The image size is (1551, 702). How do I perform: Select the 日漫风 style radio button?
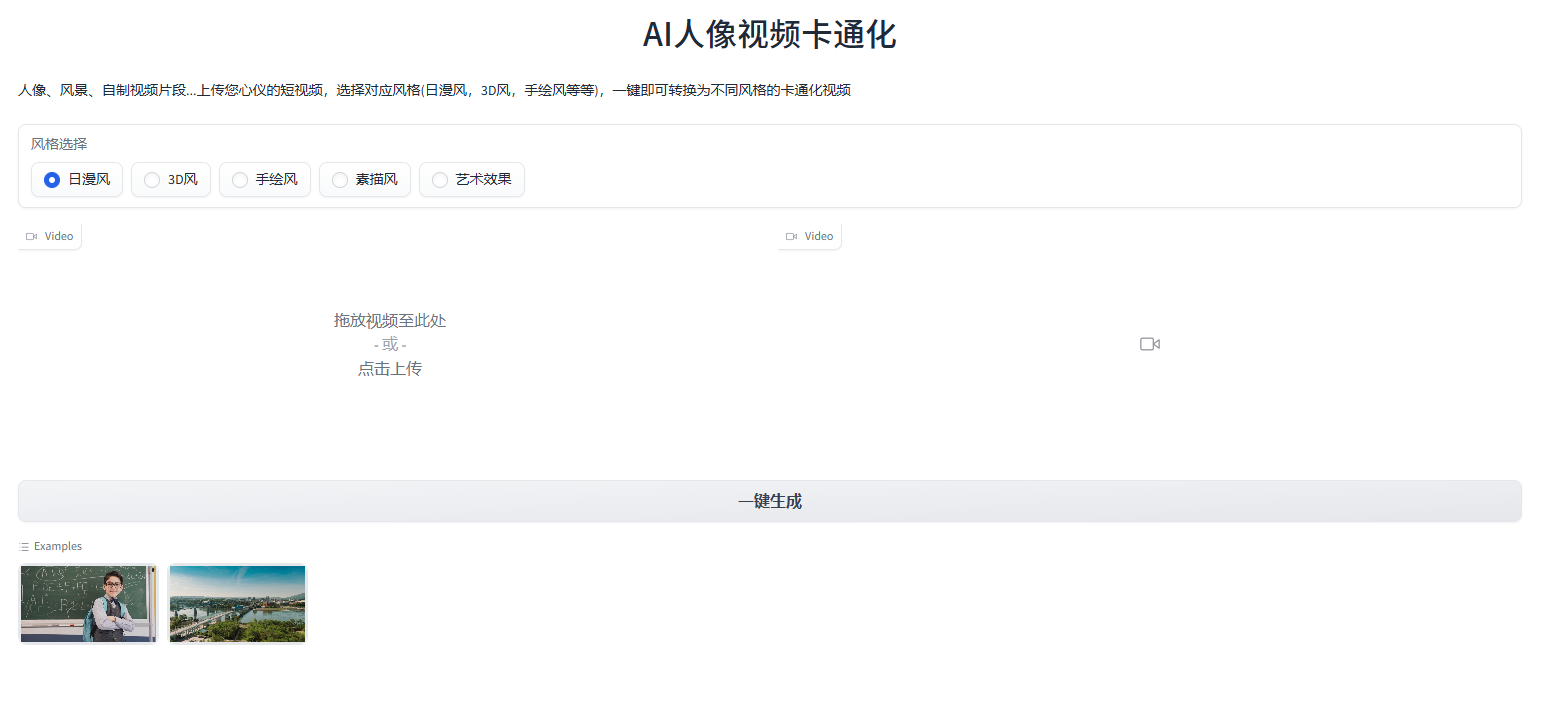click(x=53, y=180)
